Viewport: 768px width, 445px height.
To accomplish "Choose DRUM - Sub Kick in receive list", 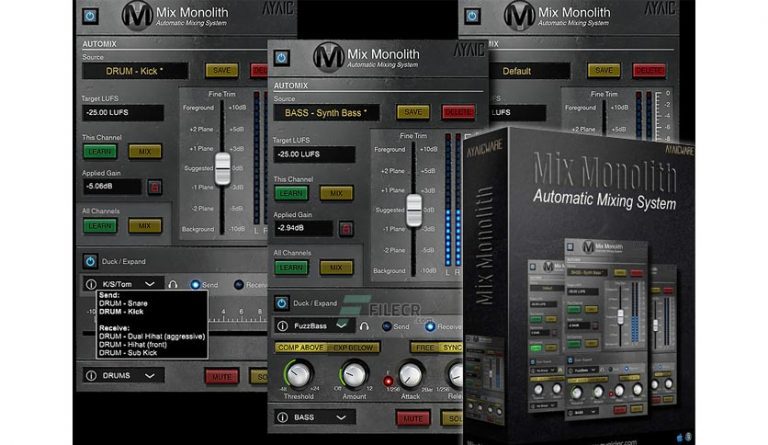I will tap(130, 353).
